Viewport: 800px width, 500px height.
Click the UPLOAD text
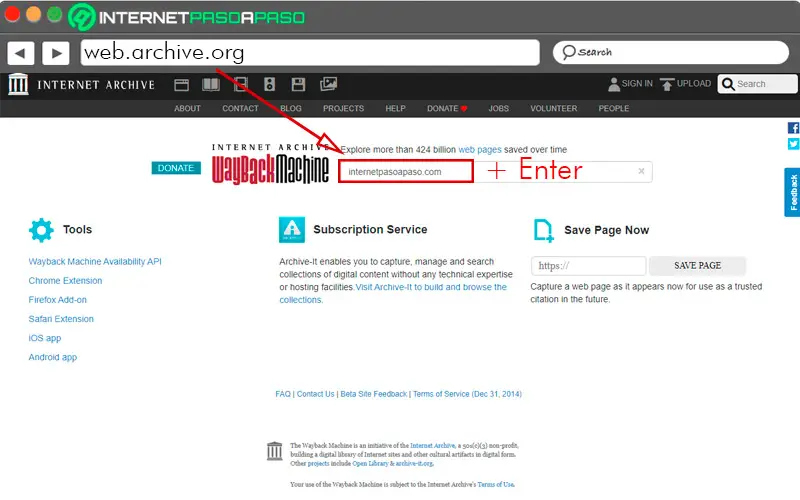(694, 84)
